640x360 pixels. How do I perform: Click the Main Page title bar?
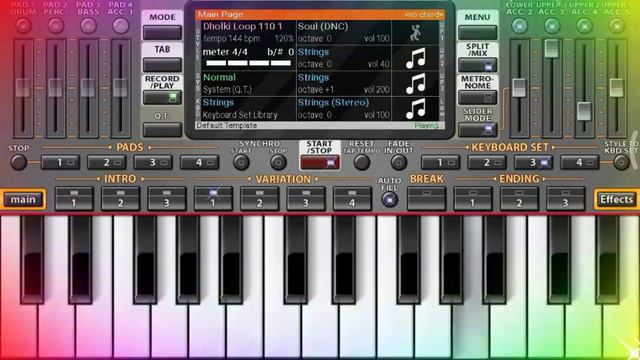(x=320, y=14)
